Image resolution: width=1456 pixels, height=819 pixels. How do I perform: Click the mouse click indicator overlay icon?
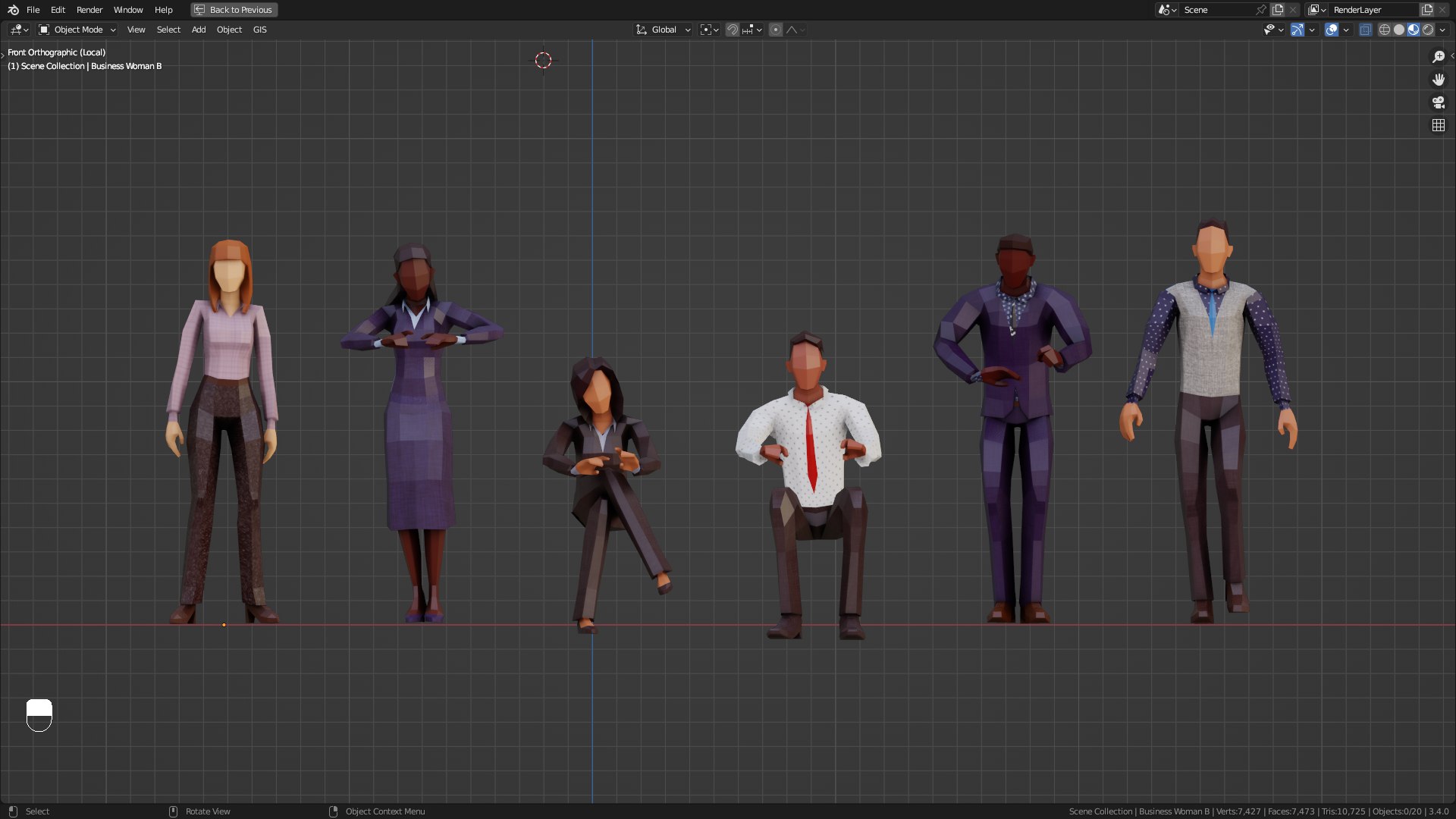pos(39,715)
